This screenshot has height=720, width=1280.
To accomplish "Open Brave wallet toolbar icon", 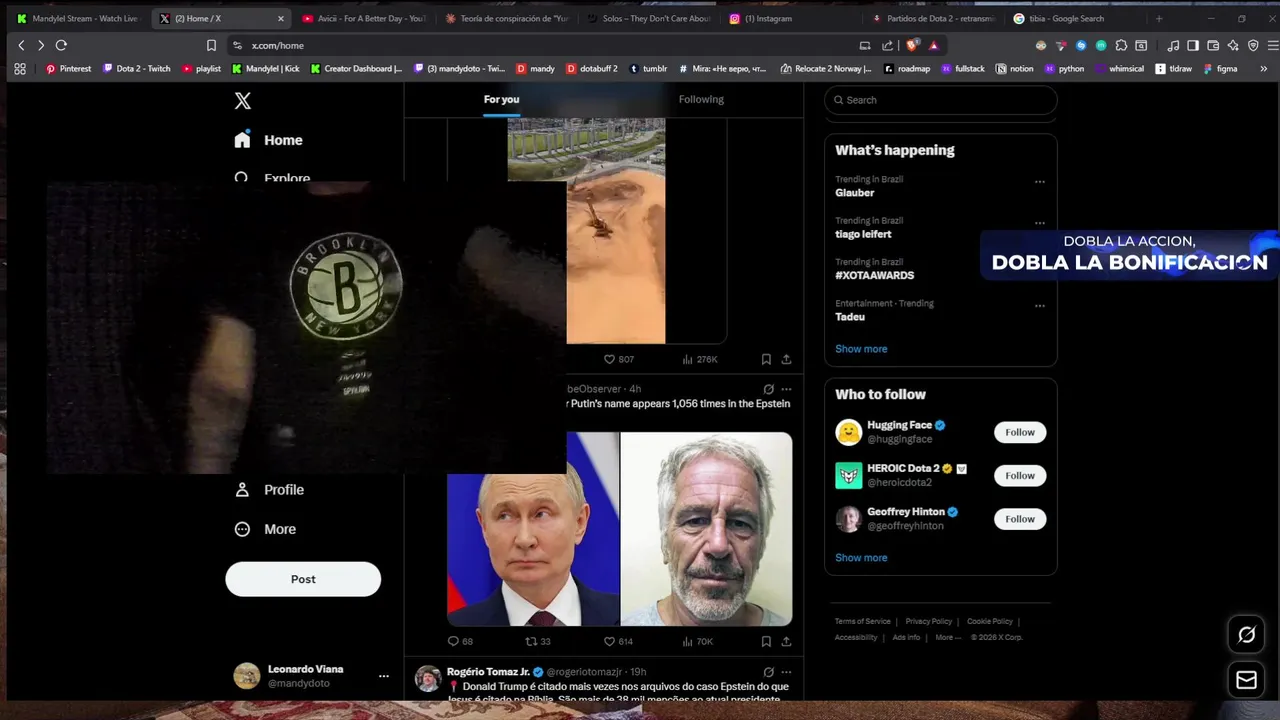I will (x=1213, y=45).
